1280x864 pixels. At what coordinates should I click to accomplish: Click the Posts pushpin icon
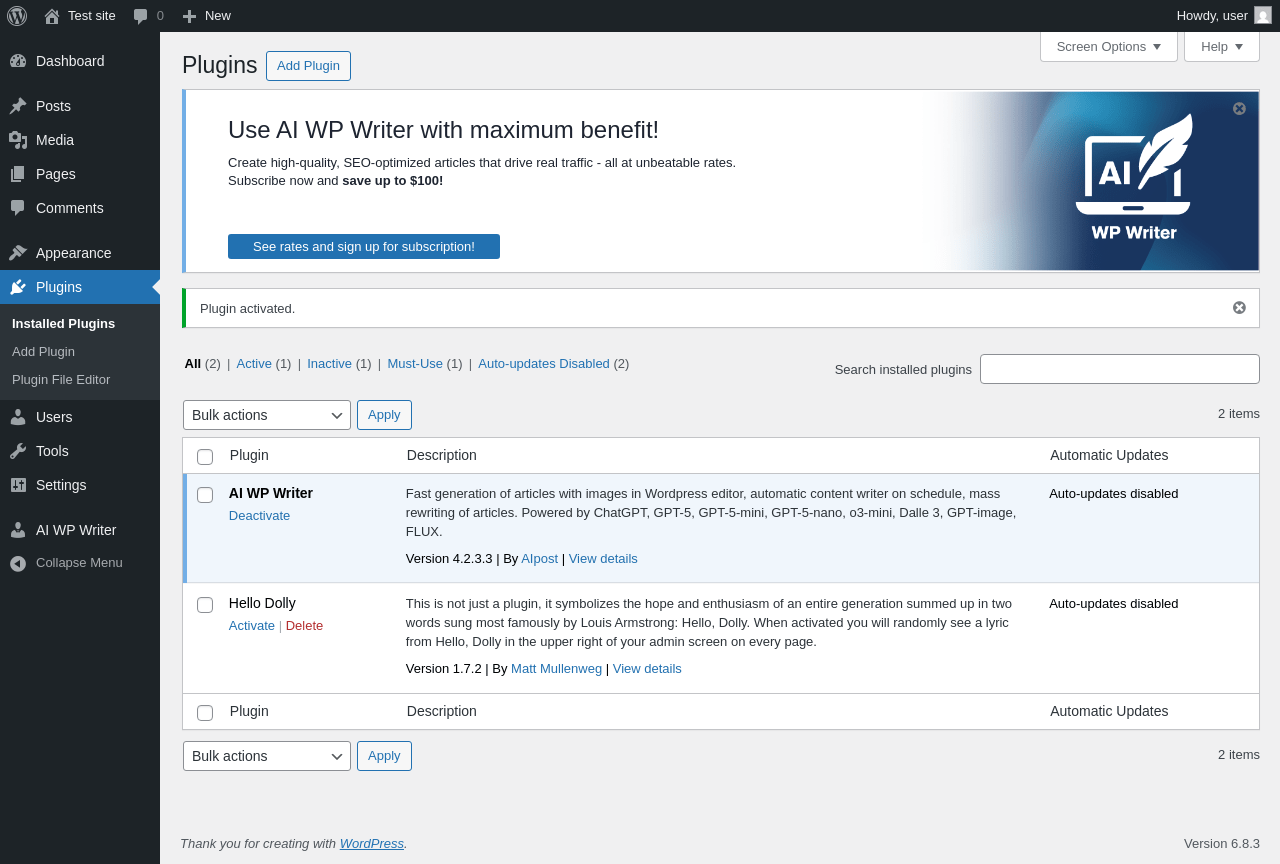[x=18, y=106]
